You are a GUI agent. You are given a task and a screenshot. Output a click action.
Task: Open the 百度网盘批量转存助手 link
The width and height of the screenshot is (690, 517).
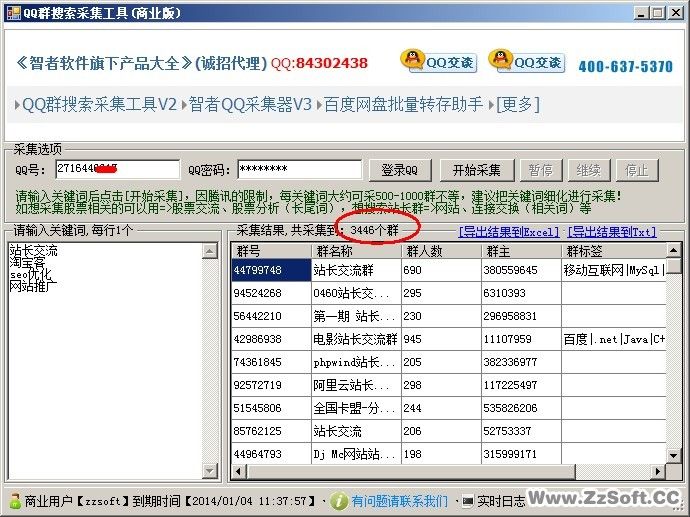403,104
